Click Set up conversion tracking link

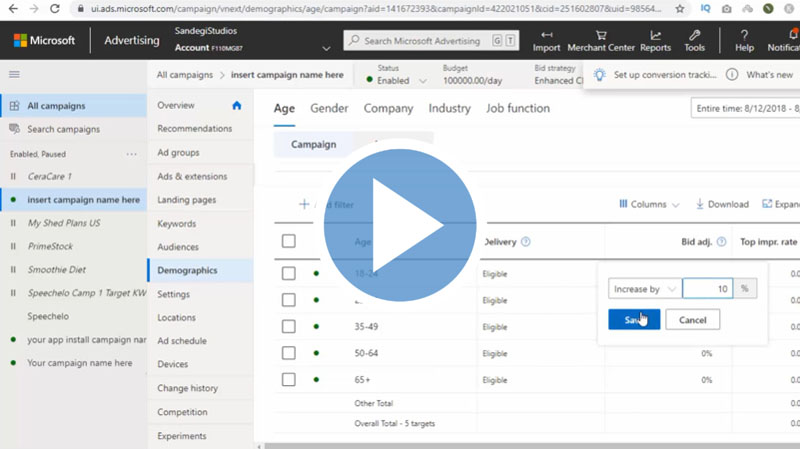[665, 75]
